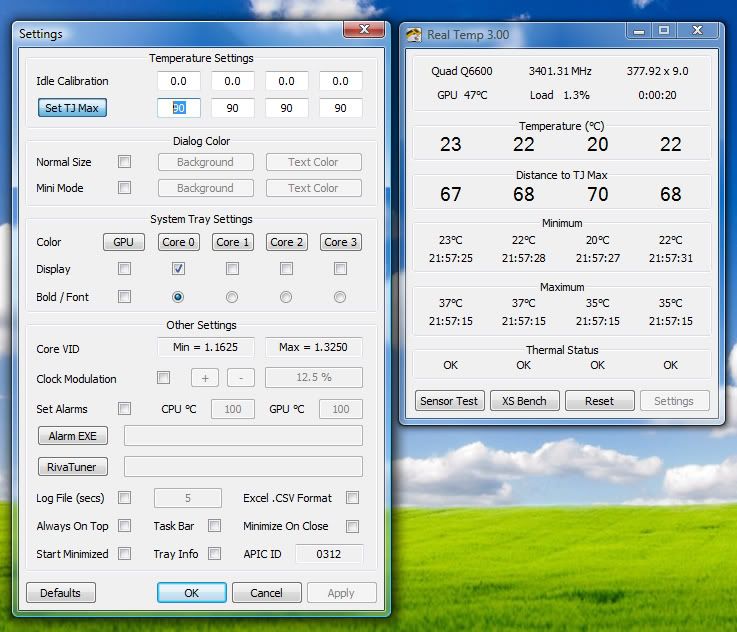Screen dimensions: 737x632
Task: Click Mini Mode Background color button
Action: click(206, 188)
